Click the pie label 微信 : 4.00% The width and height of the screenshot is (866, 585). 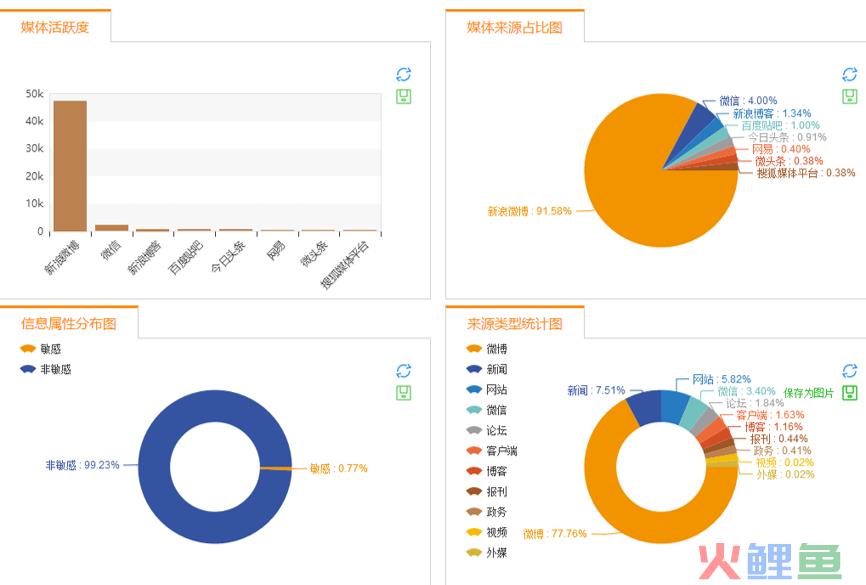pyautogui.click(x=748, y=101)
